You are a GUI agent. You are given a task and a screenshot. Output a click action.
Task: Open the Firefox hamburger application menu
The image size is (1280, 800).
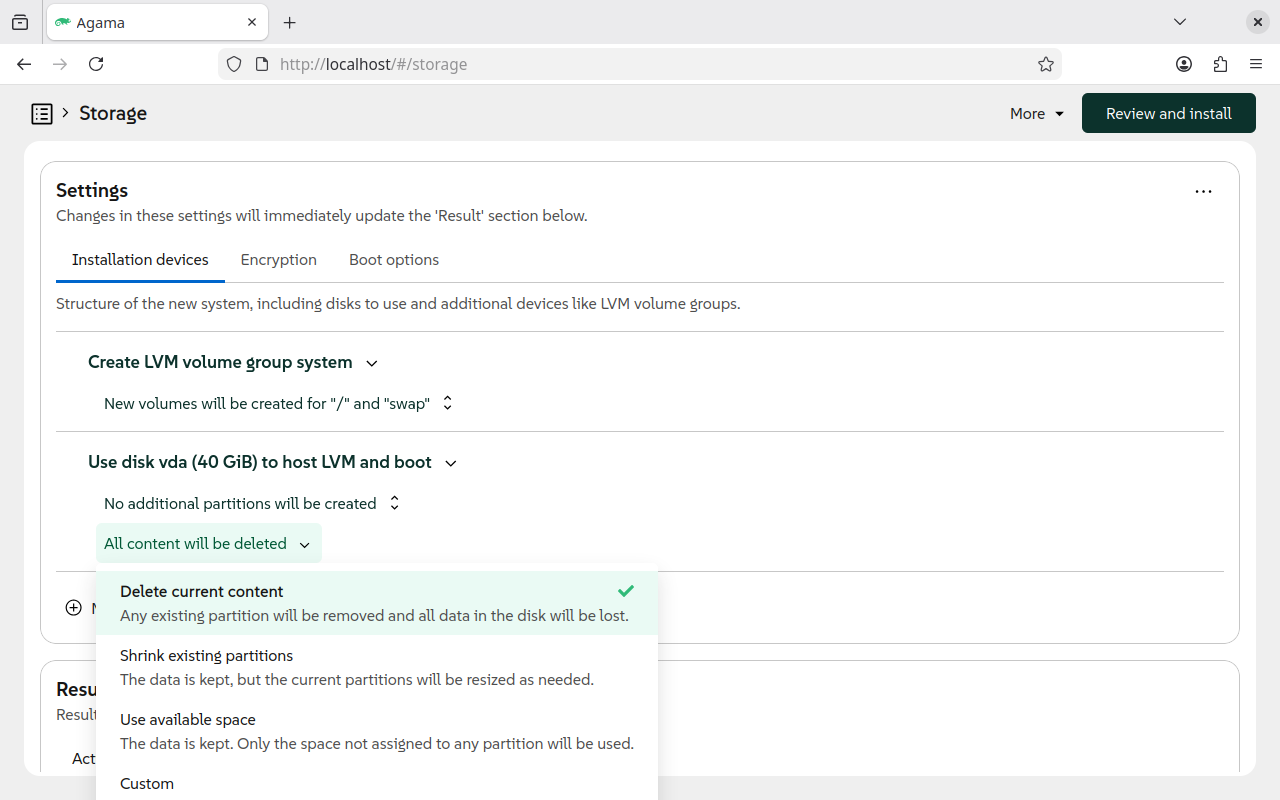click(x=1256, y=64)
